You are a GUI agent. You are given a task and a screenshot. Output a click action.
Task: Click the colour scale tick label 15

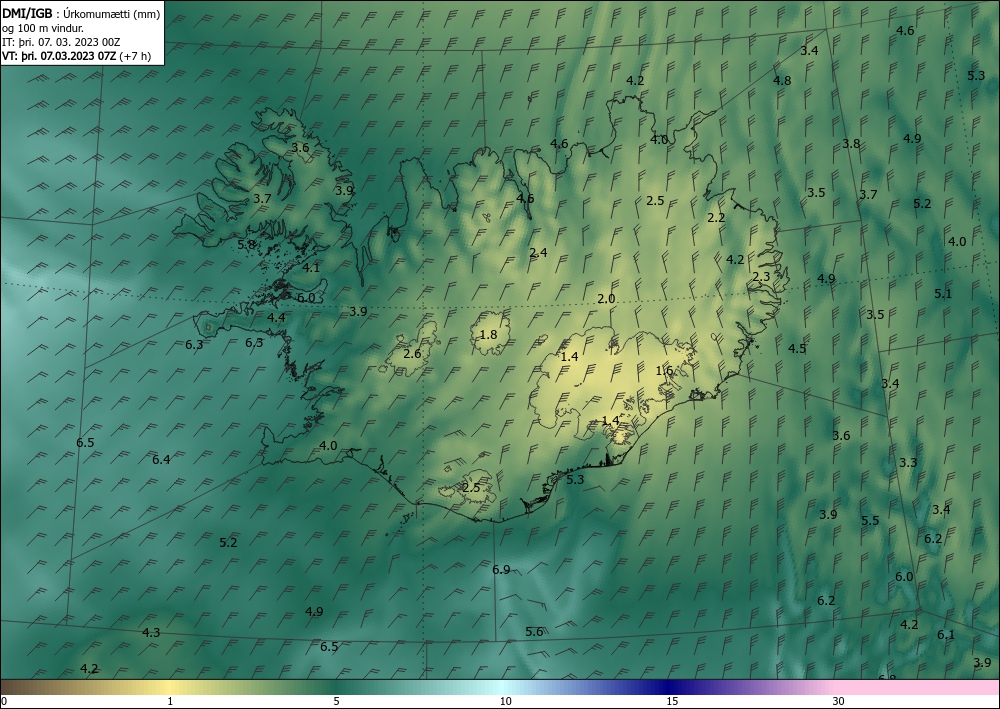click(672, 702)
